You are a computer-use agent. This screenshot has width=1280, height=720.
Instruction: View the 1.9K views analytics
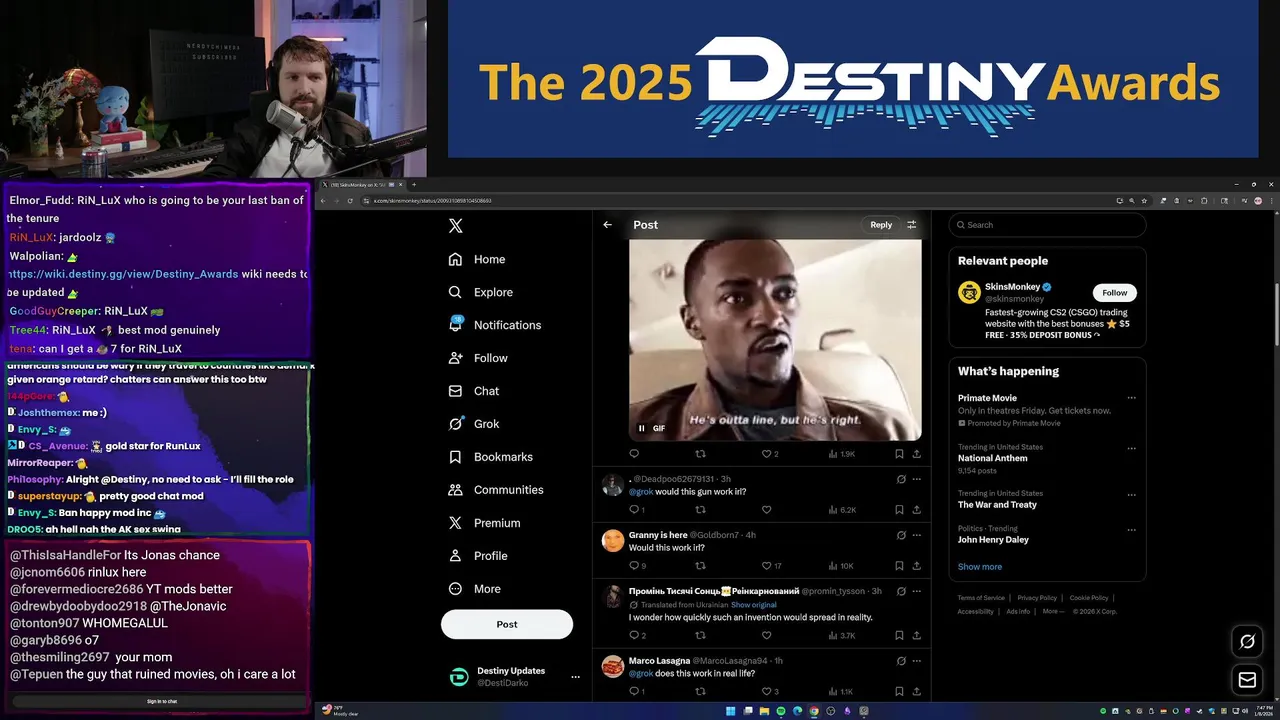841,454
